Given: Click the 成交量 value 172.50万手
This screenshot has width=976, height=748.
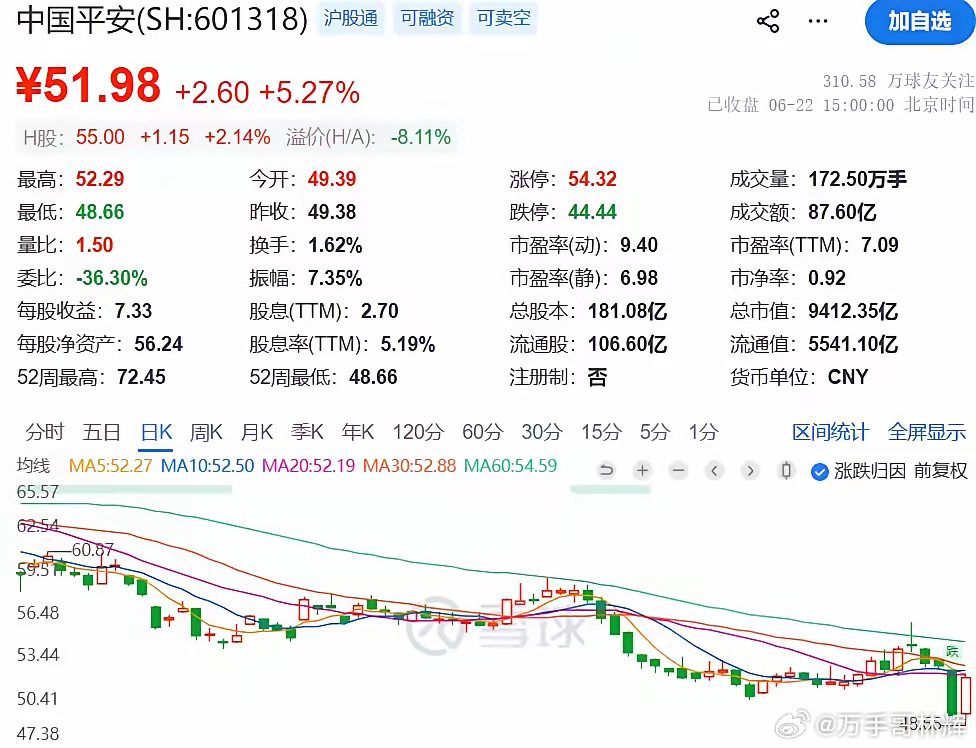Looking at the screenshot, I should (x=857, y=179).
